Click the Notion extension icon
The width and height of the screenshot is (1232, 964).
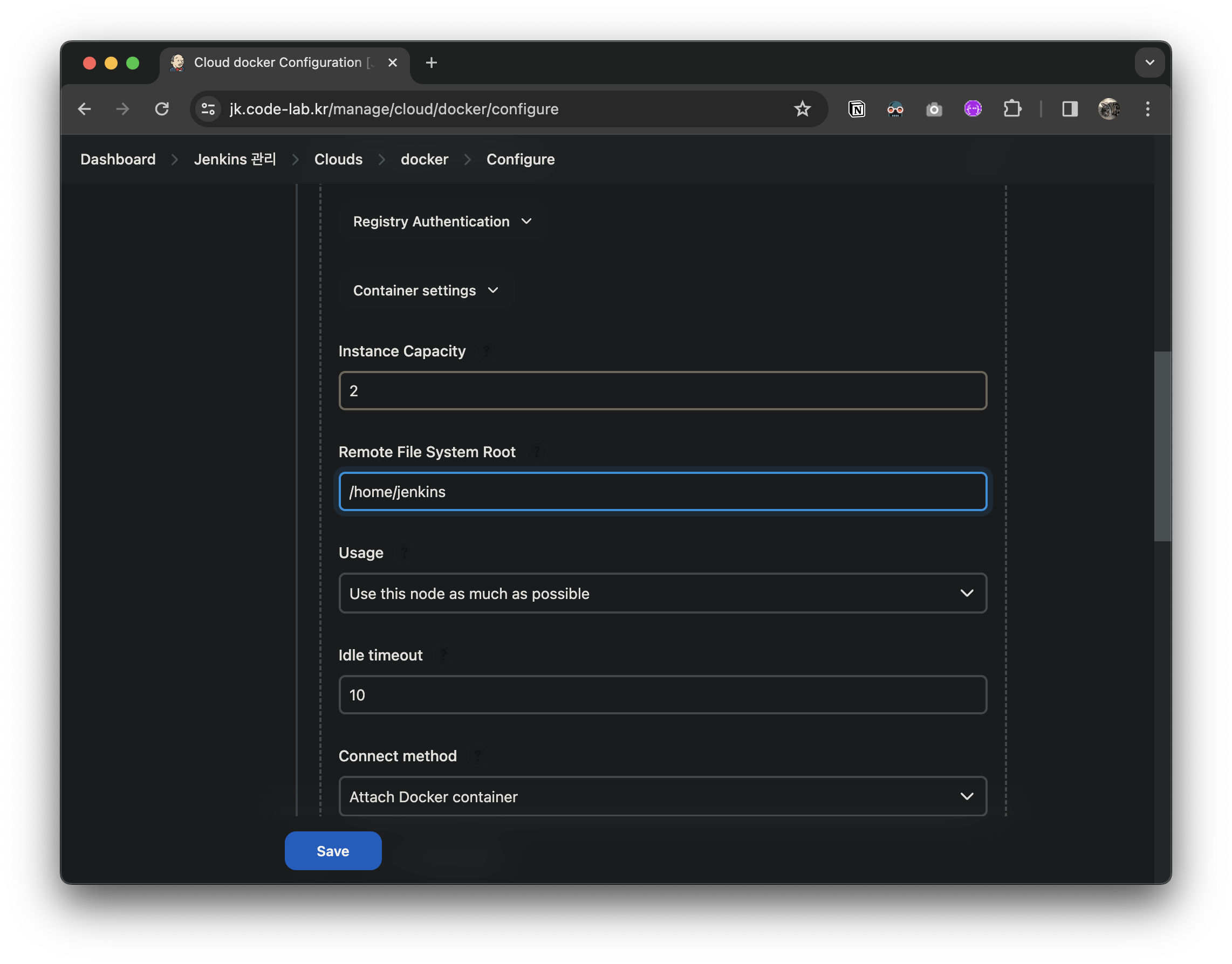coord(857,109)
